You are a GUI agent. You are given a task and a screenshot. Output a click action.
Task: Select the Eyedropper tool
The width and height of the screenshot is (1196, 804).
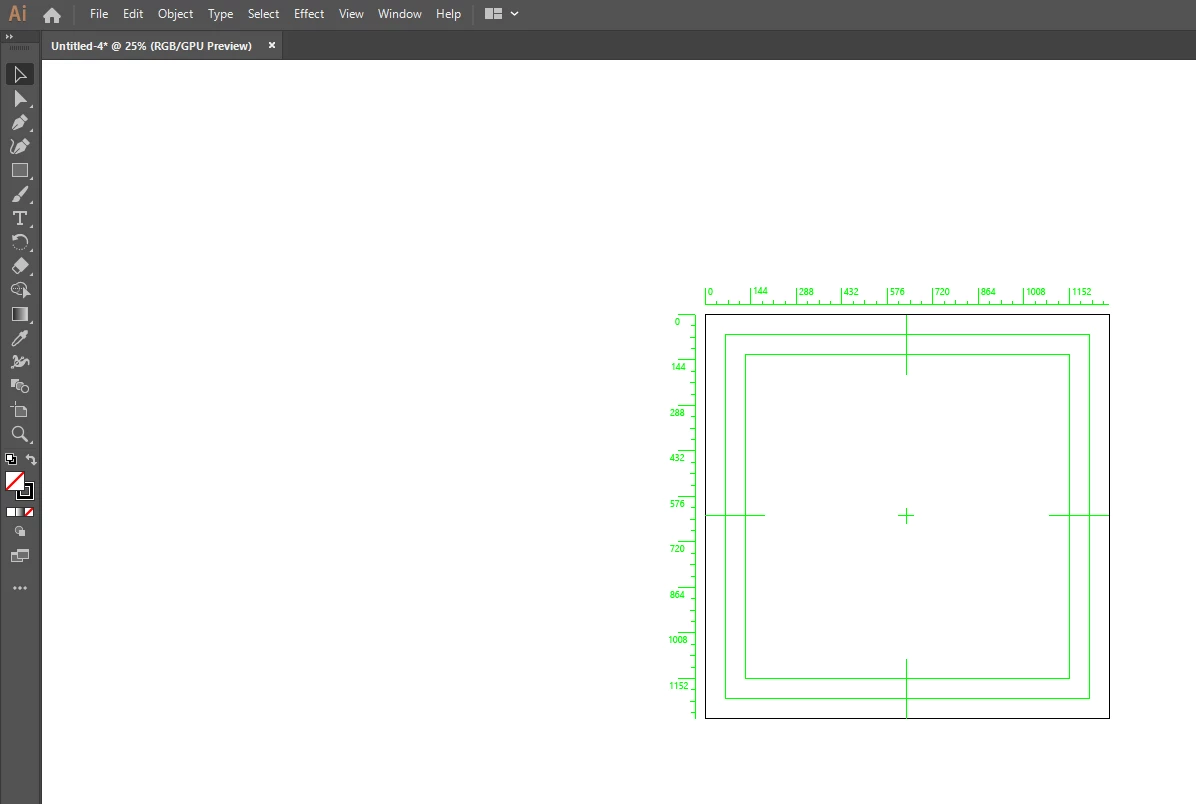click(x=20, y=339)
